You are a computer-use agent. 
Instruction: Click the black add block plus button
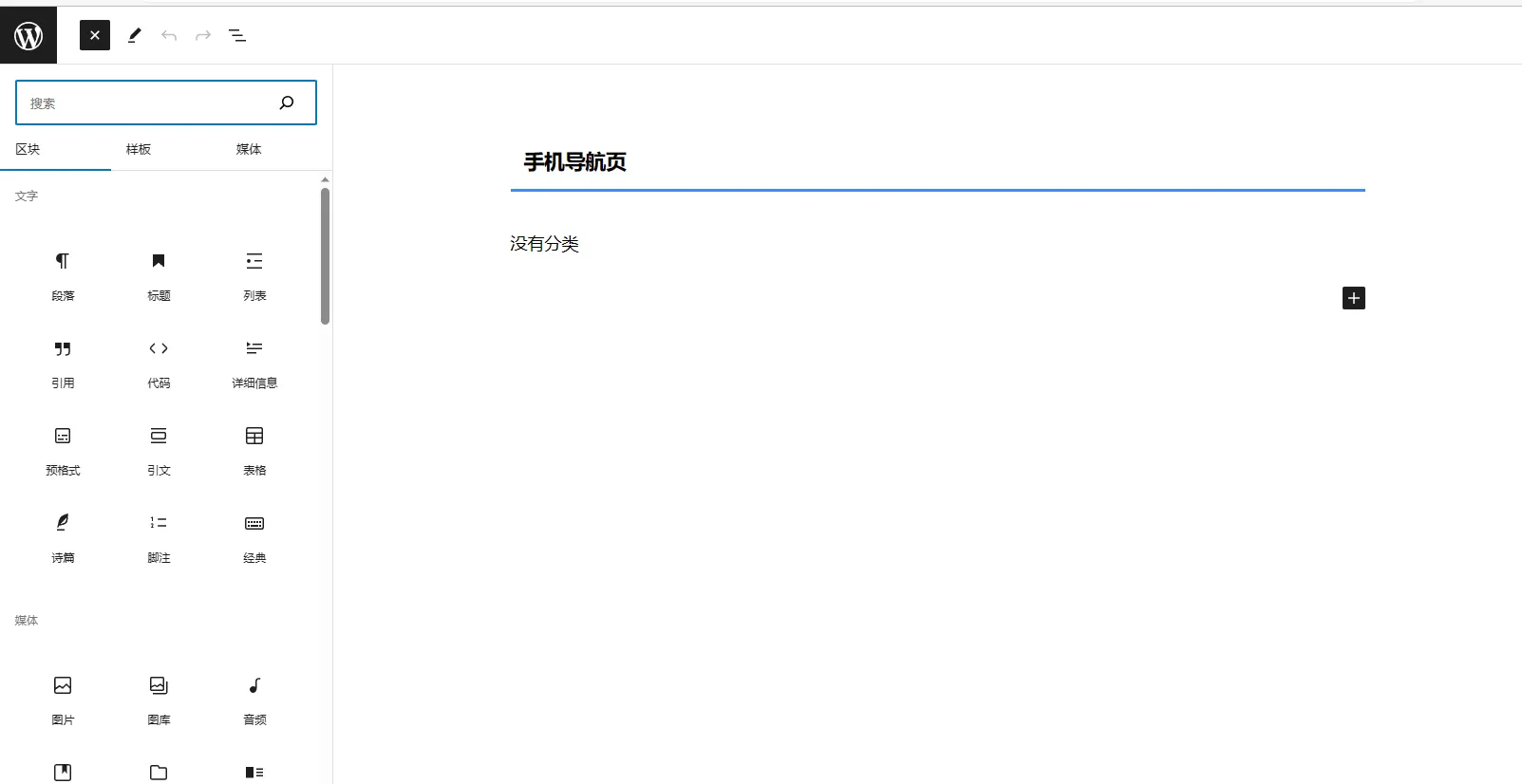click(1354, 298)
